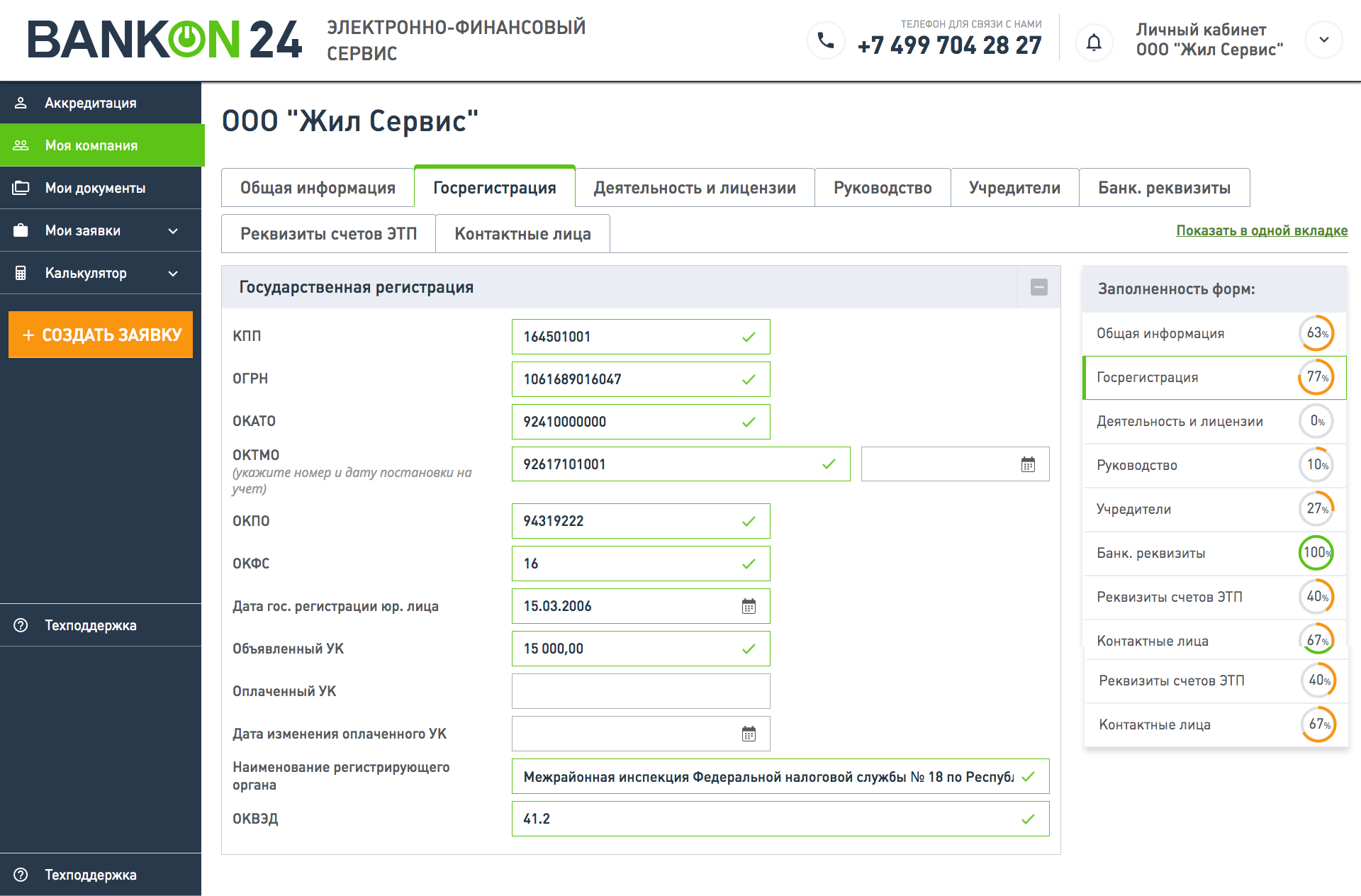Open calendar for Дата изменения оплаченного УК
The width and height of the screenshot is (1361, 896).
(x=749, y=734)
